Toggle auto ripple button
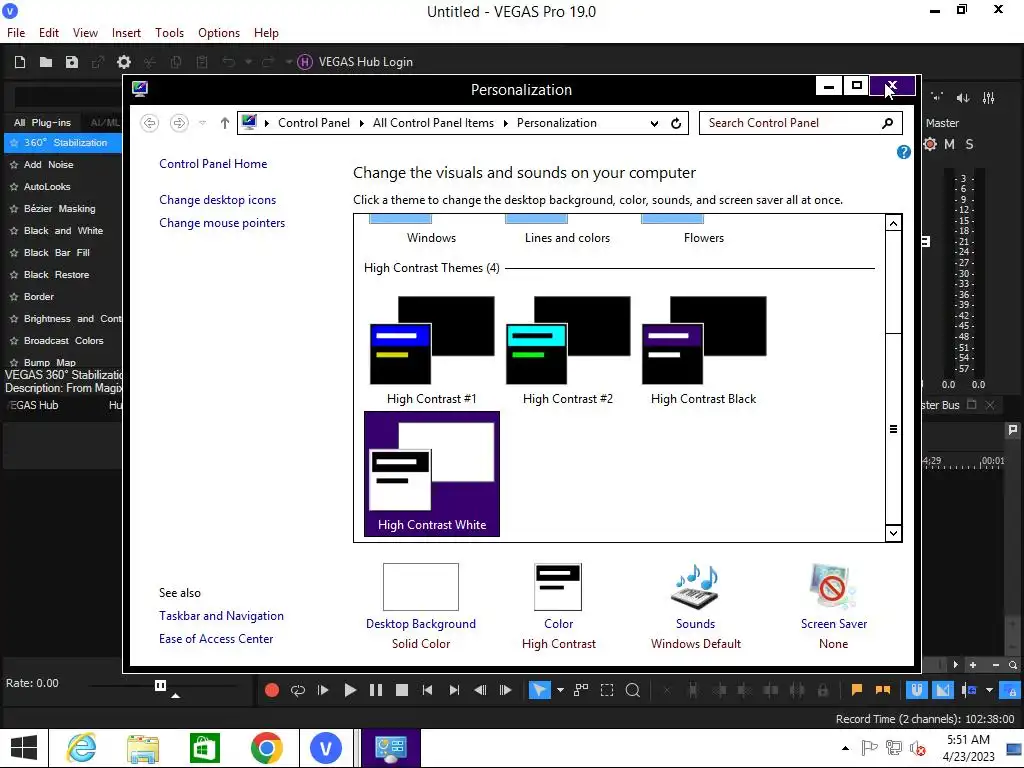The image size is (1024, 768). point(969,690)
